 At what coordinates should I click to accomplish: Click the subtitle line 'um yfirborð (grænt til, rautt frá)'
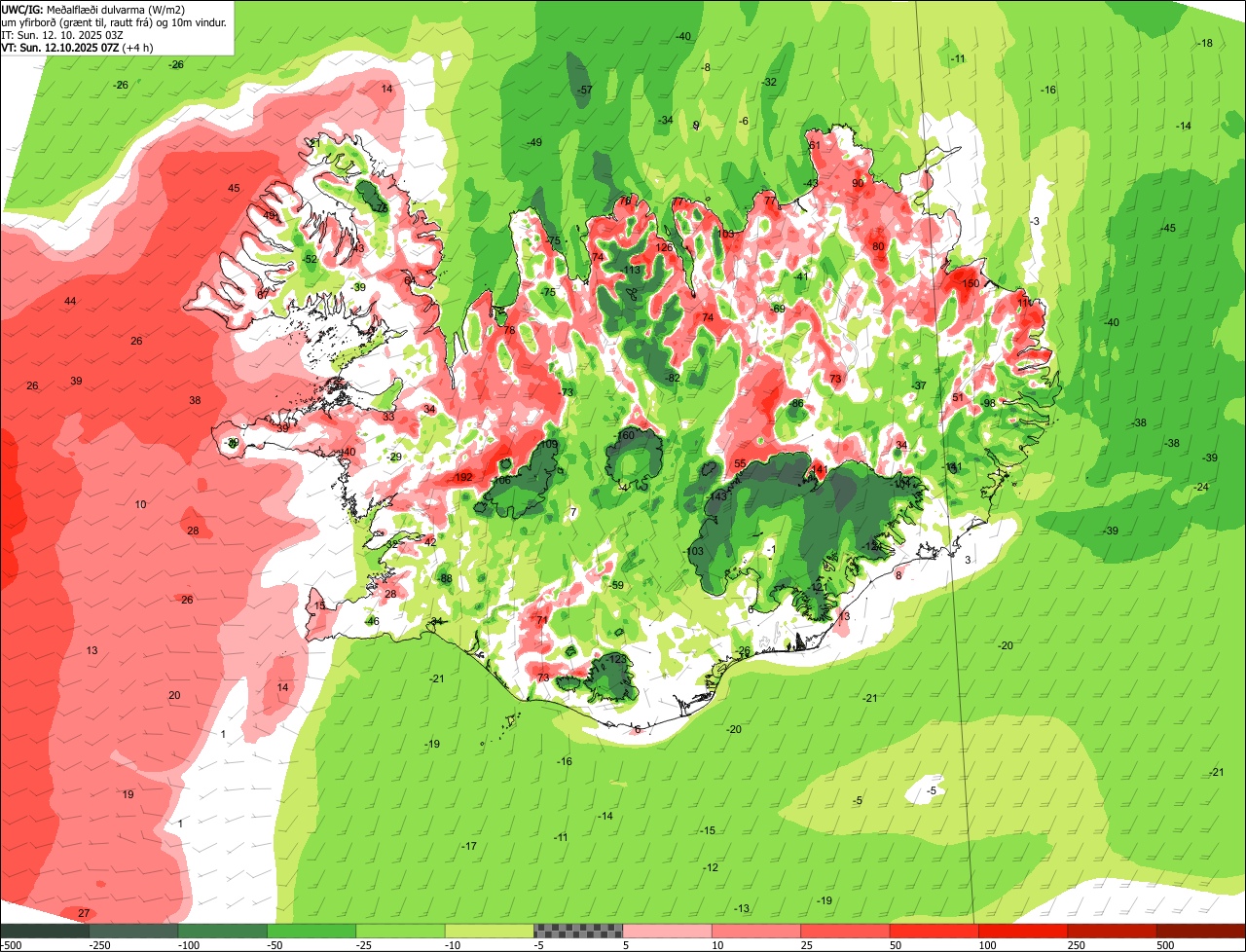[x=79, y=21]
